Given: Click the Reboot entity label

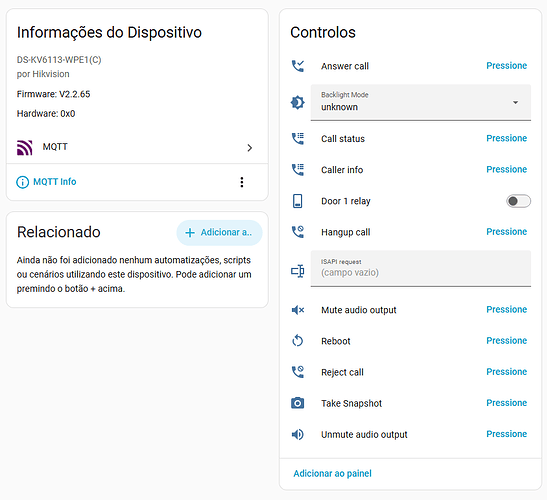Looking at the screenshot, I should [x=336, y=341].
